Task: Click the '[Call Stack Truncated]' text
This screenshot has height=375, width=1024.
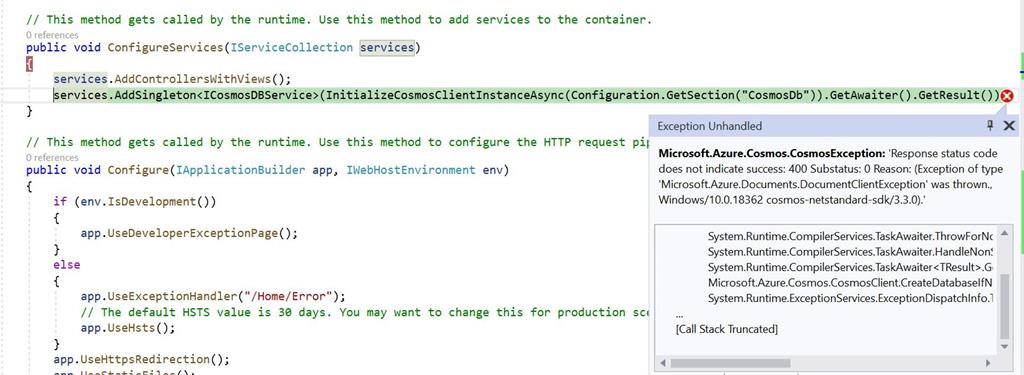Action: click(726, 329)
